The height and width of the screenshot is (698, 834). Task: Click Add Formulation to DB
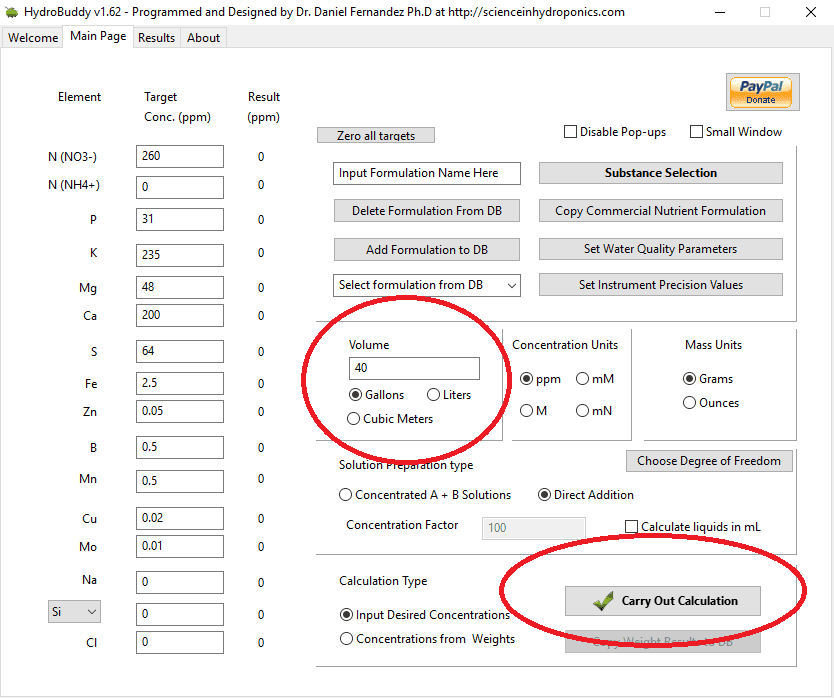pyautogui.click(x=427, y=250)
